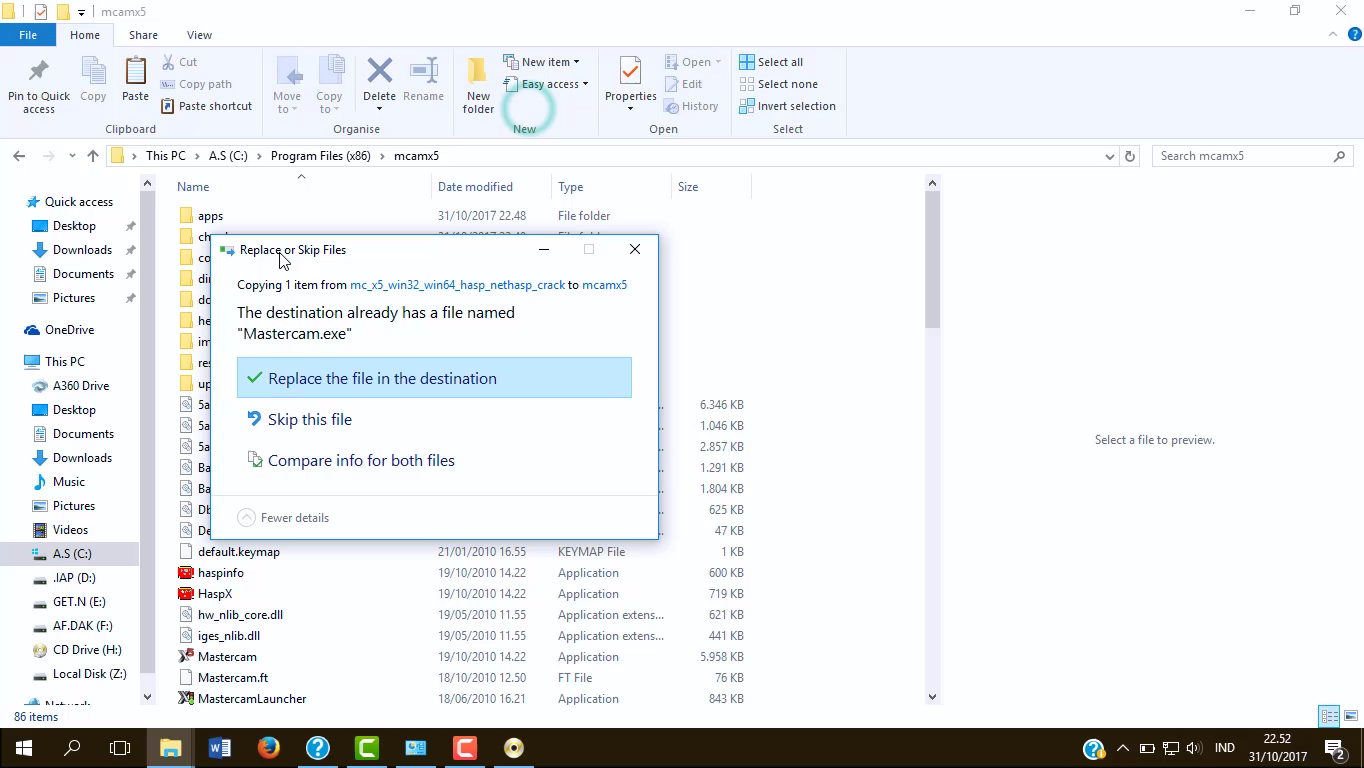Create a New folder from ribbon
The image size is (1364, 768).
tap(478, 86)
